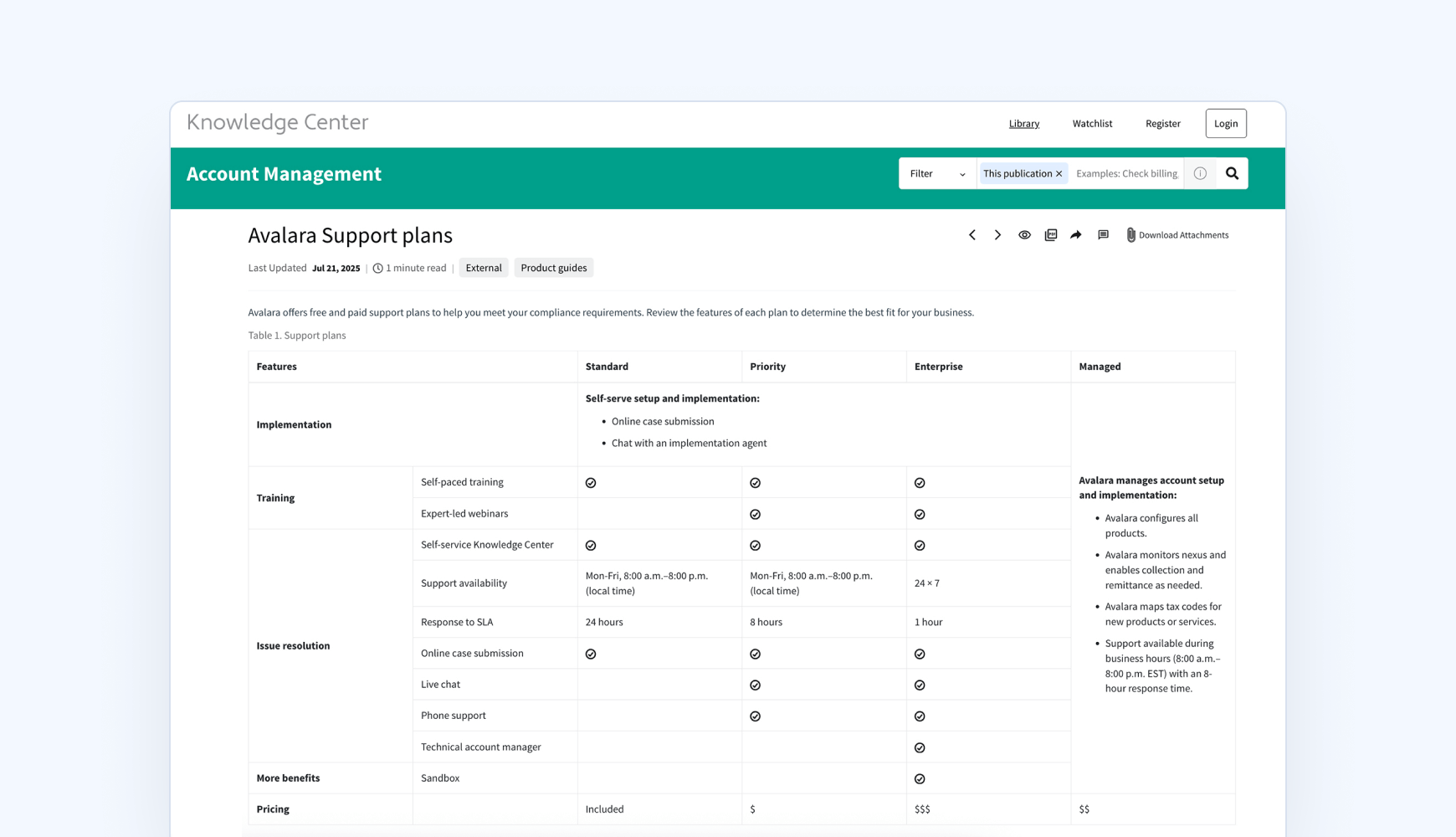Click the Download Attachments paperclip icon
Screen dimensions: 1456x837
[x=1131, y=235]
